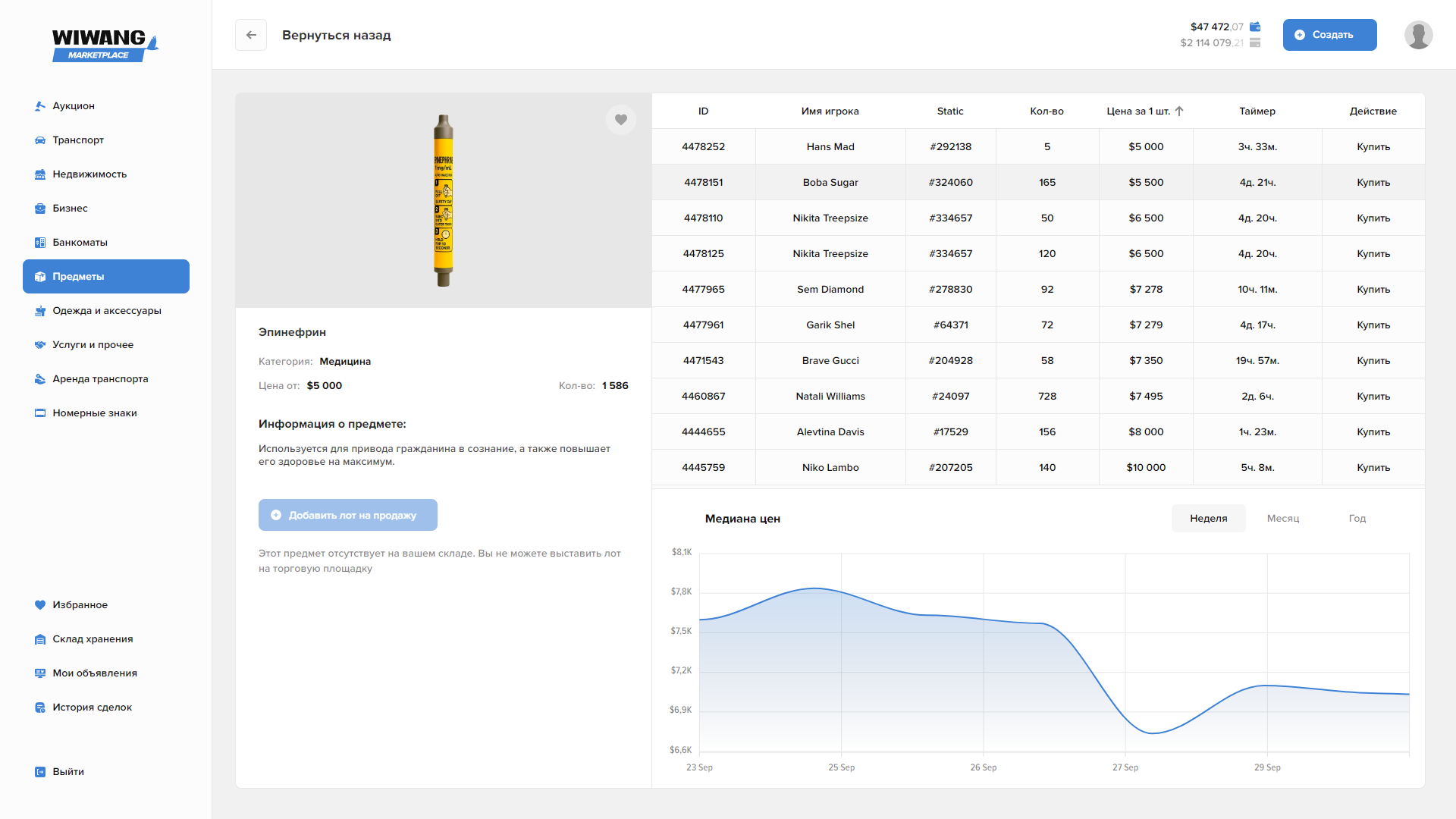Click the back arrow icon
Screen dimensions: 1456x819
click(251, 35)
